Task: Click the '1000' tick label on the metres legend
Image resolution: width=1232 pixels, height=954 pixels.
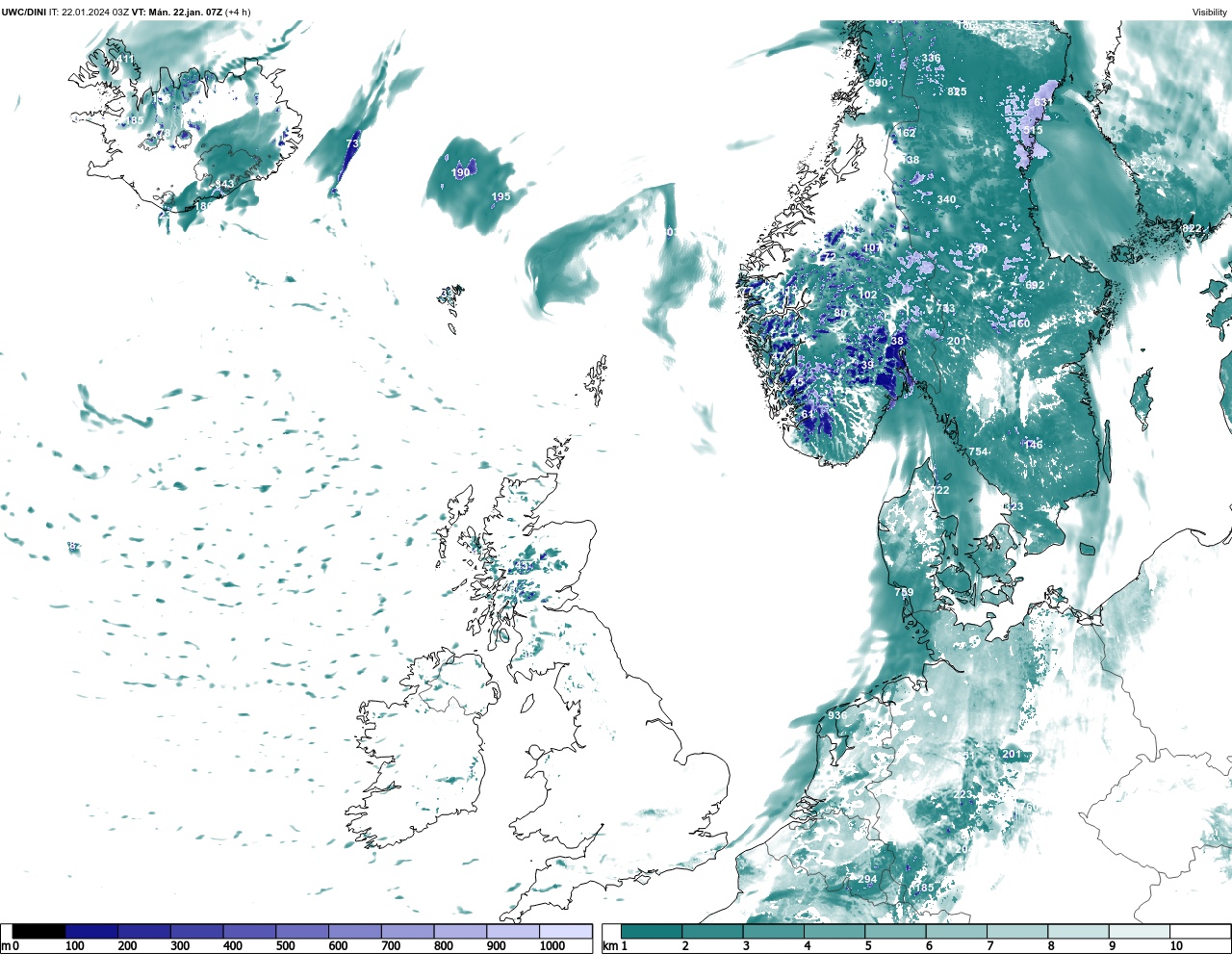Action: click(552, 946)
